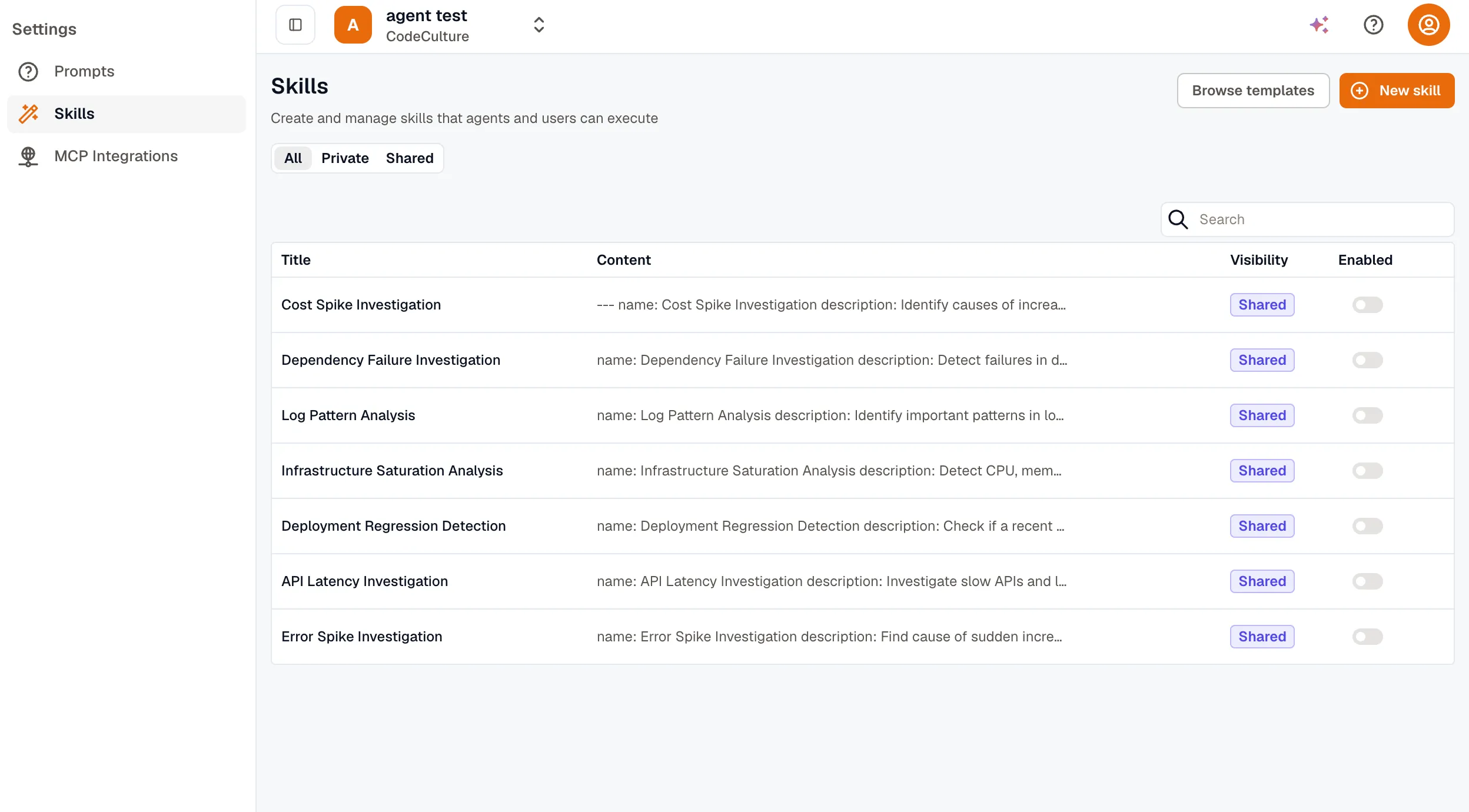
Task: Turn on API Latency Investigation skill
Action: click(1367, 581)
